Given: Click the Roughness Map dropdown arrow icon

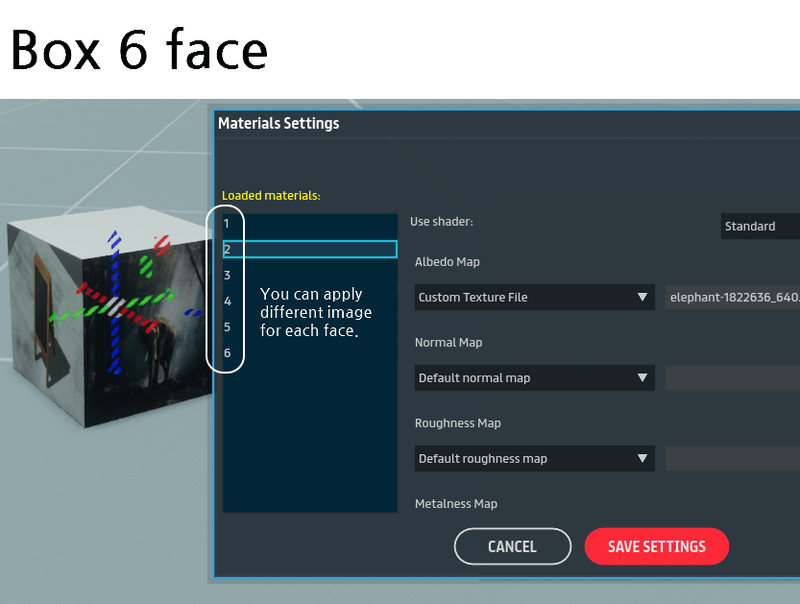Looking at the screenshot, I should pyautogui.click(x=640, y=458).
